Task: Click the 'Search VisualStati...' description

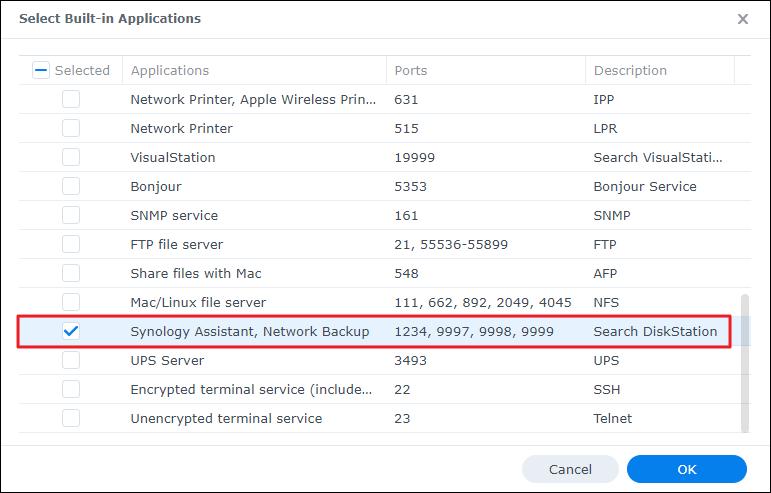Action: [x=658, y=158]
